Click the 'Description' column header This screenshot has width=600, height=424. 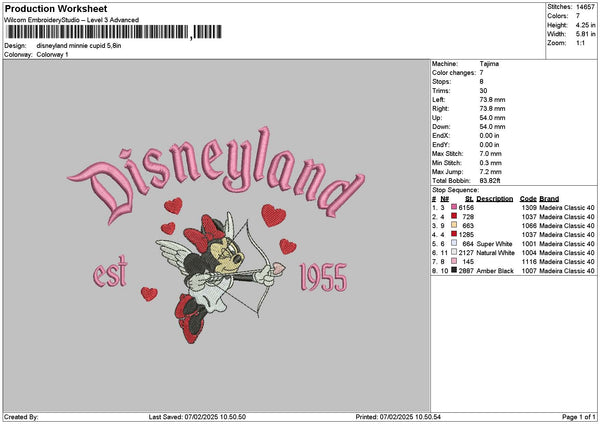(495, 199)
